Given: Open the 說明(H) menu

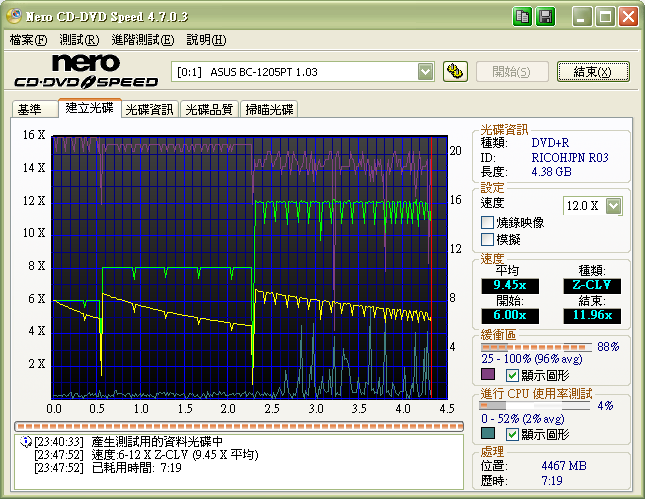Looking at the screenshot, I should (206, 40).
